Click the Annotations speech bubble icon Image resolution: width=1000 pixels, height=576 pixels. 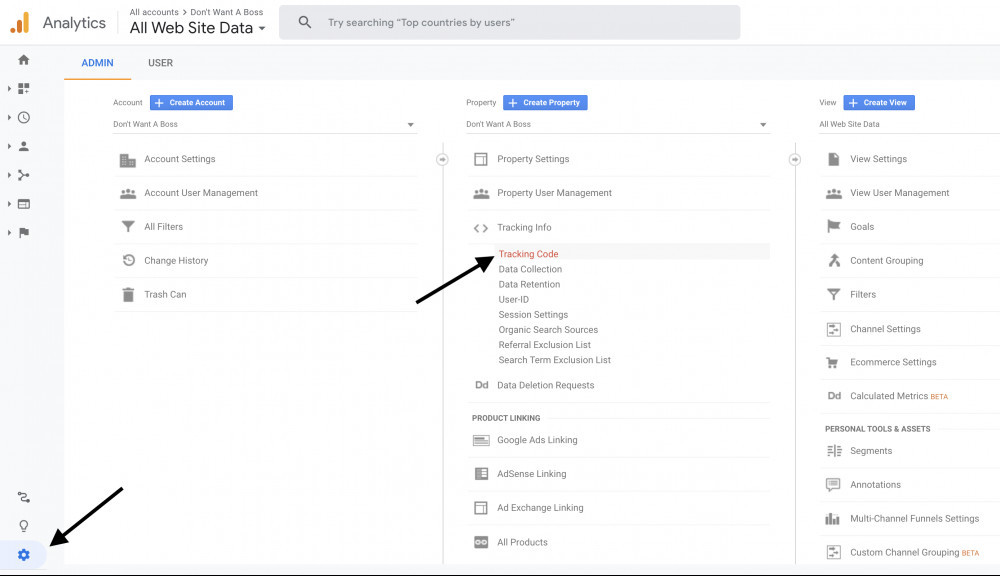pyautogui.click(x=833, y=485)
